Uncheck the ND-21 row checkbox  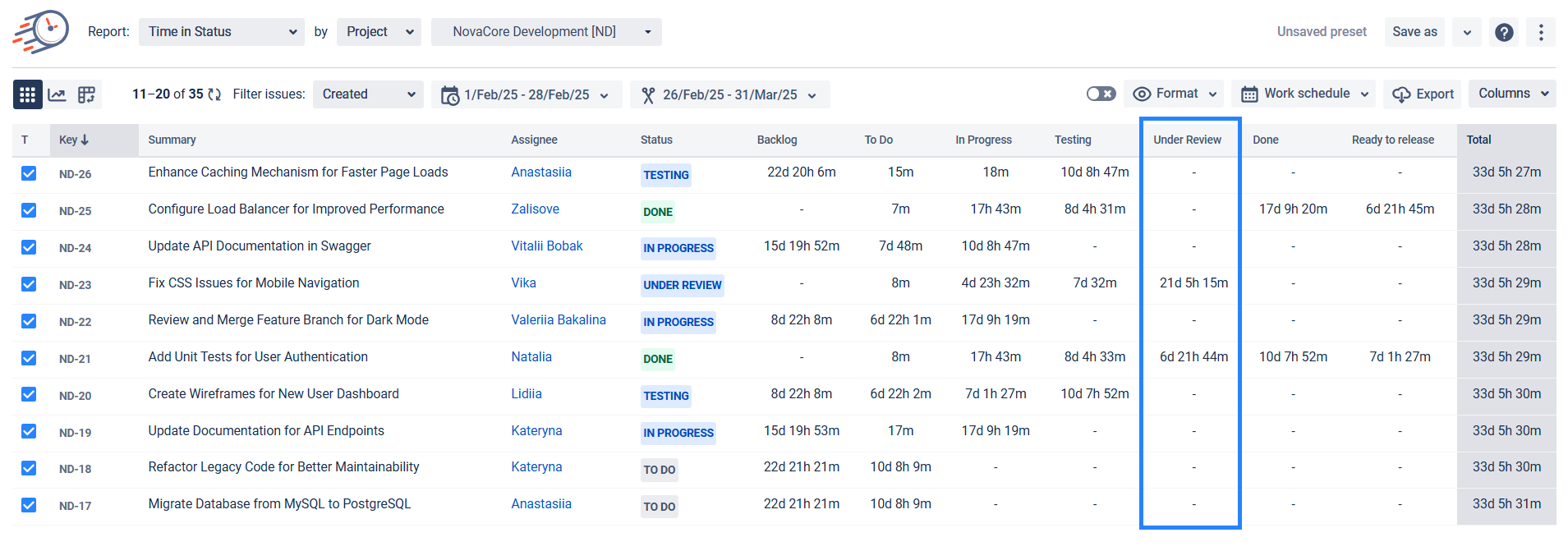(x=29, y=358)
